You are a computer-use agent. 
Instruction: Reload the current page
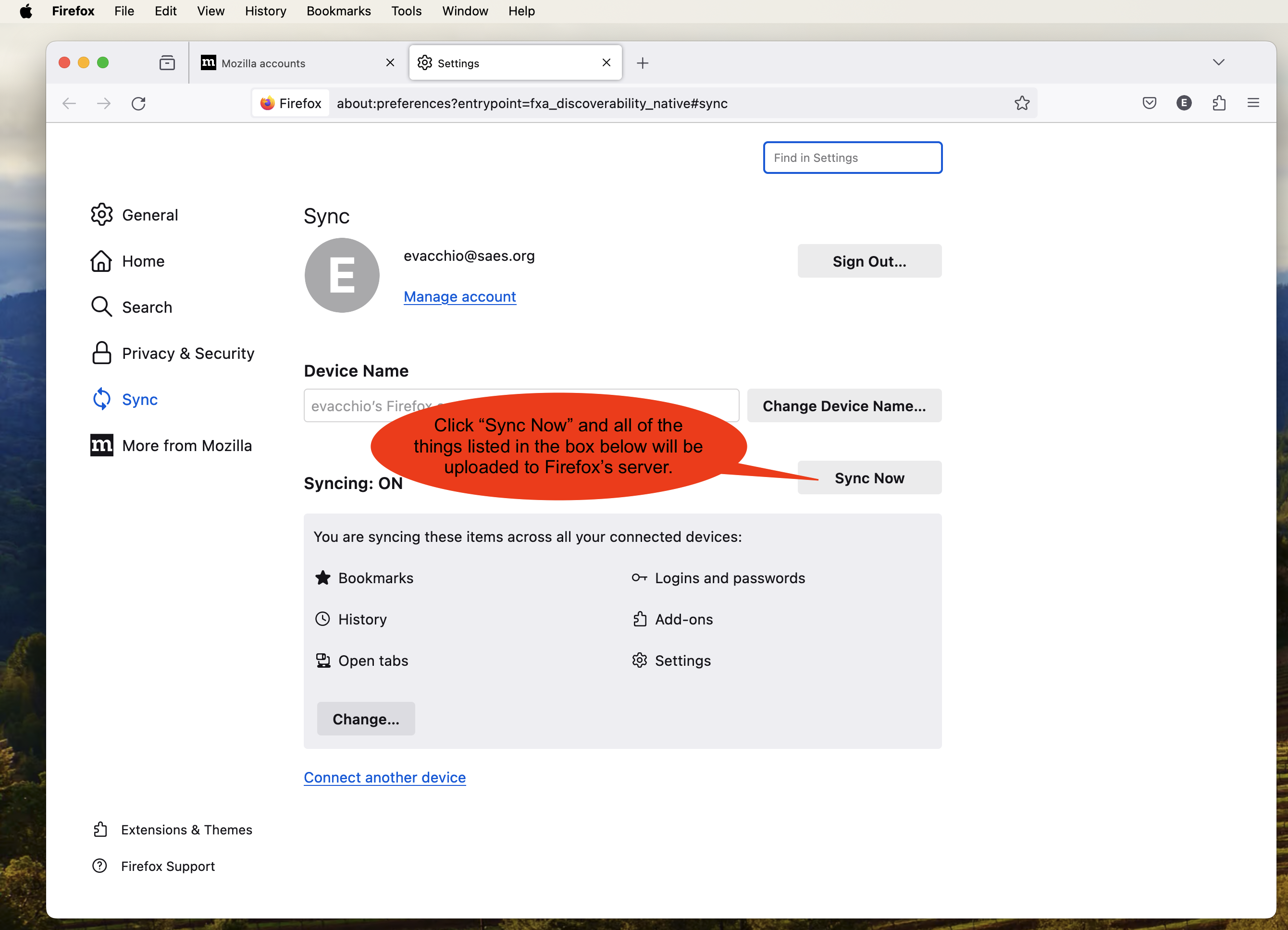pyautogui.click(x=138, y=103)
